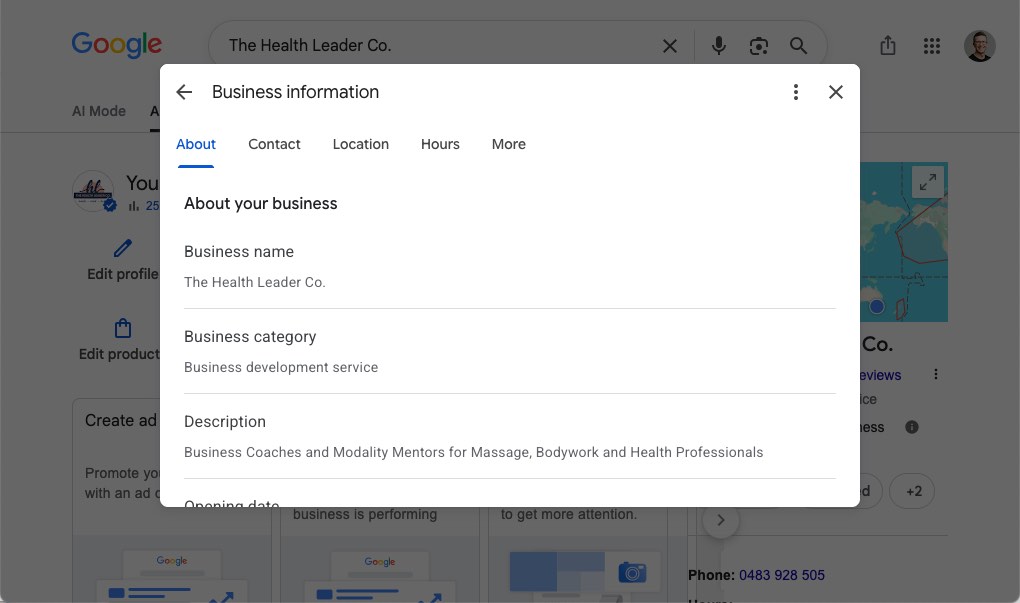
Task: Switch to the Contact tab
Action: [x=274, y=144]
